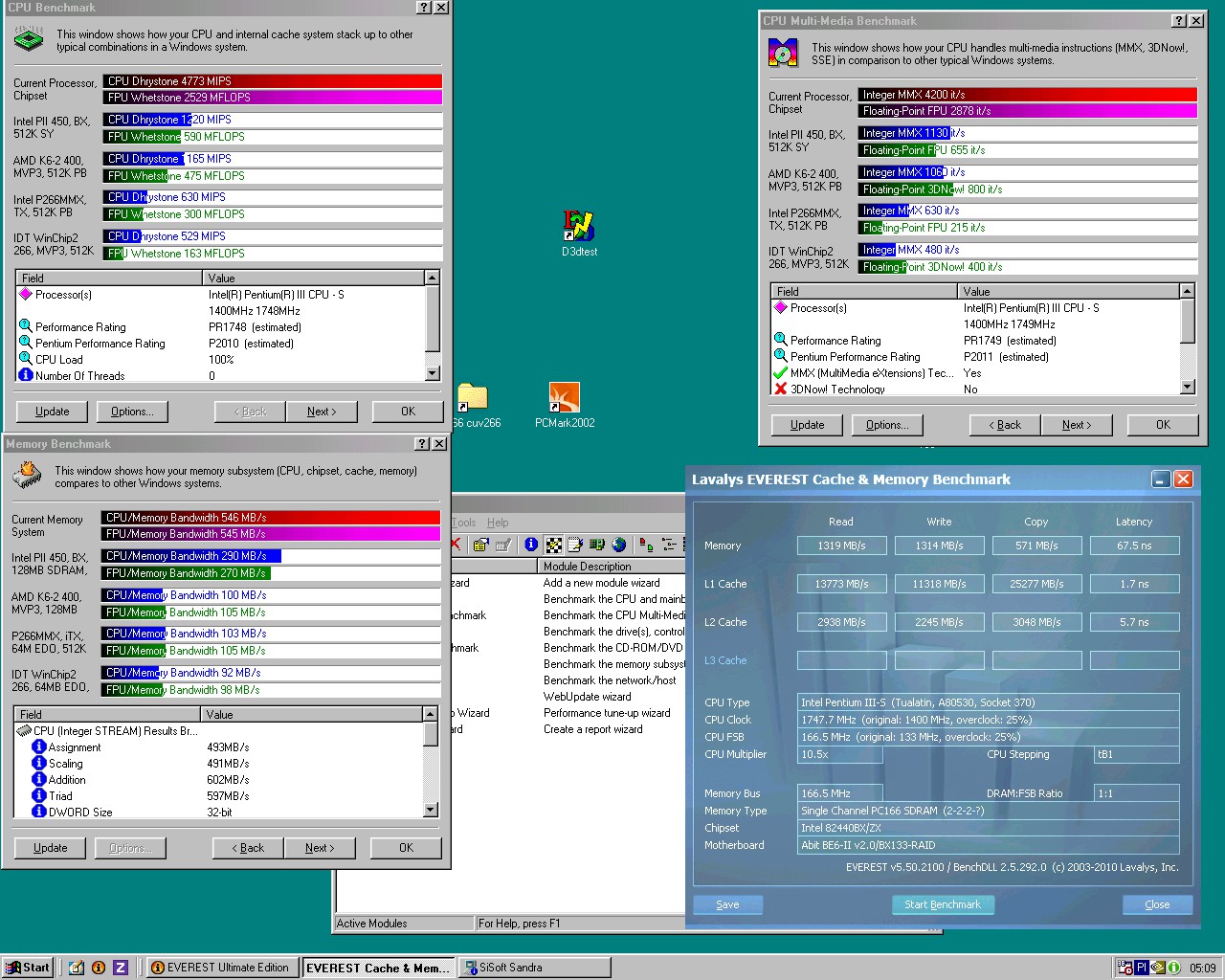
Task: Click Save in EVEREST Cache & Memory Benchmark
Action: click(x=727, y=904)
